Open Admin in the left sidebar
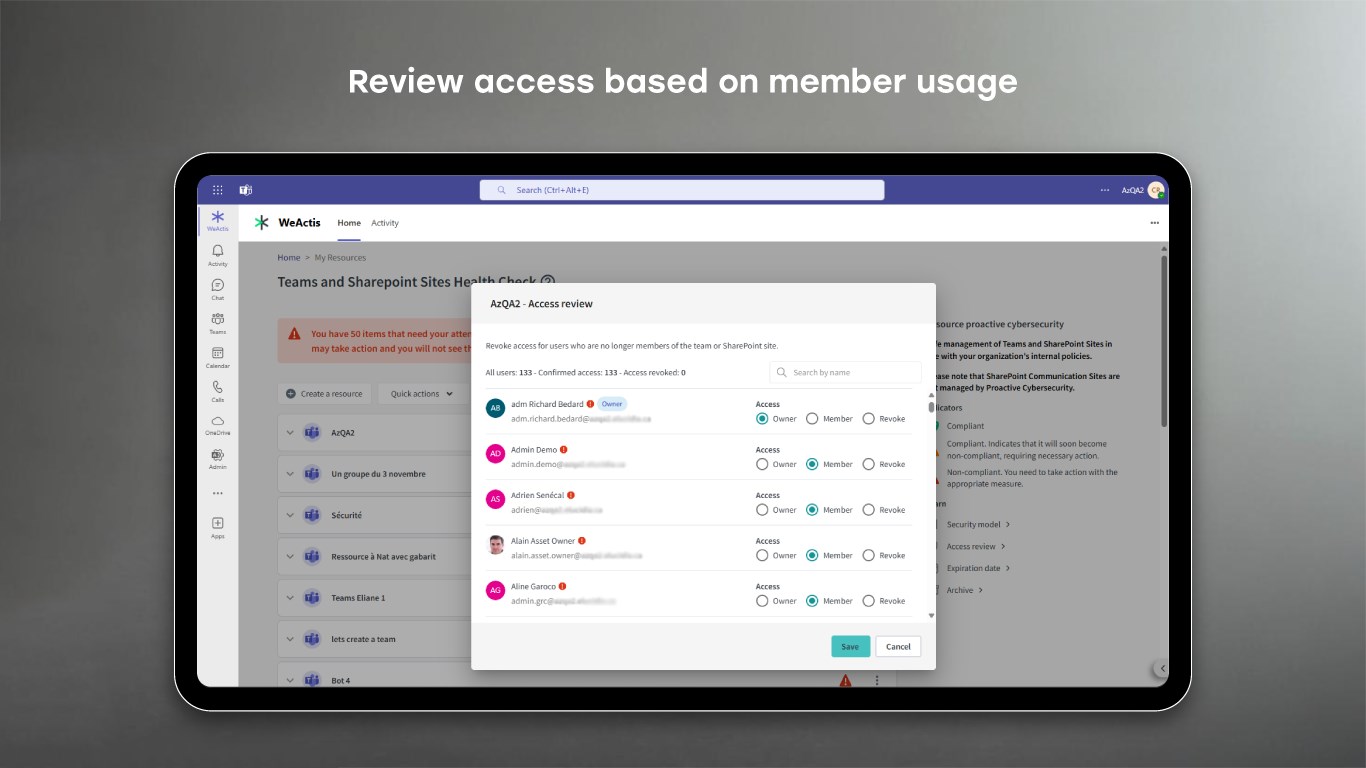1366x768 pixels. pyautogui.click(x=217, y=459)
